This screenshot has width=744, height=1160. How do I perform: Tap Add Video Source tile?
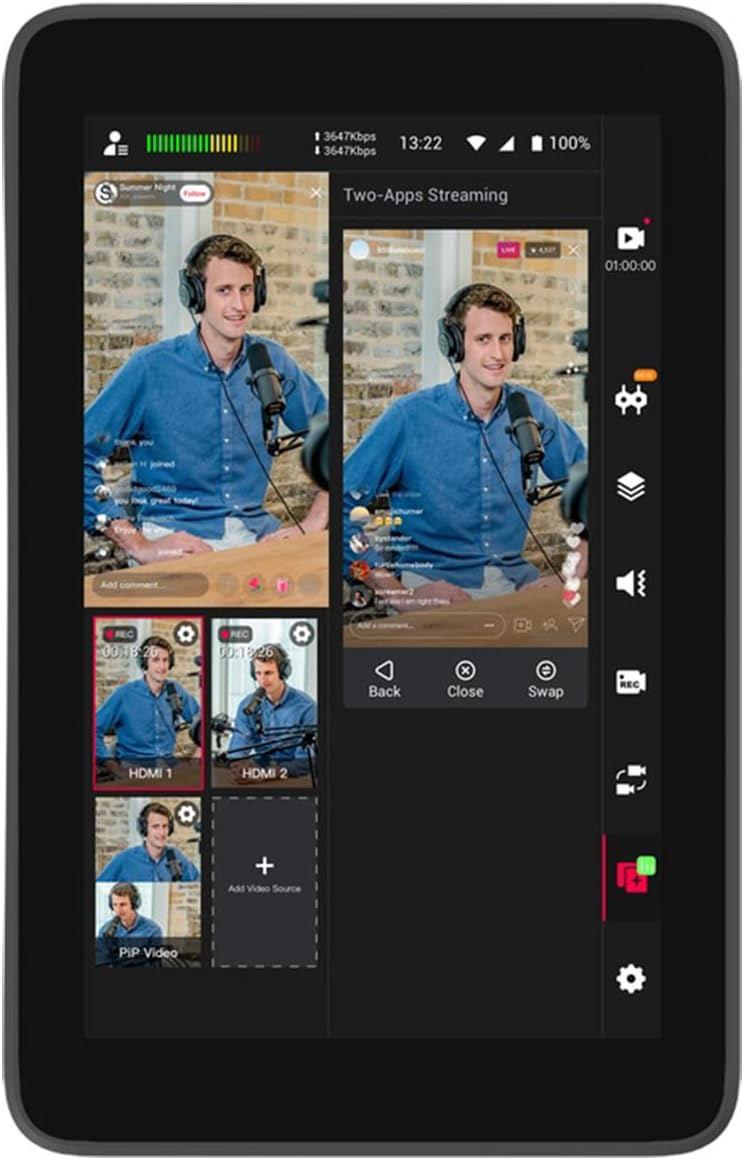264,880
